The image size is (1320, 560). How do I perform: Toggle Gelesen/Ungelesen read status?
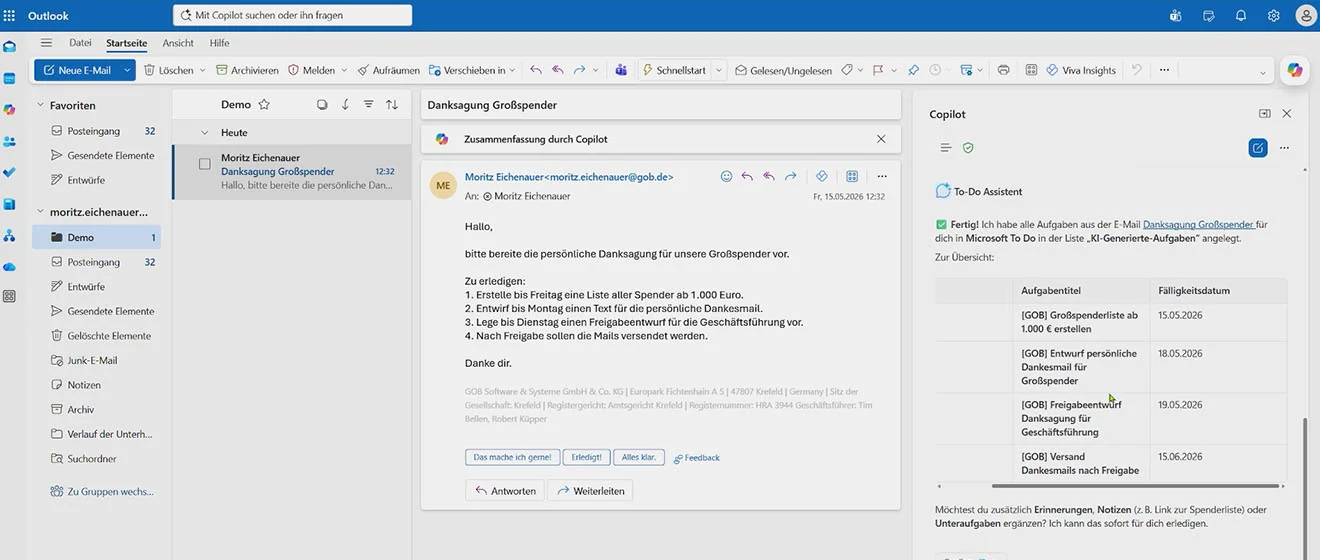click(x=783, y=70)
